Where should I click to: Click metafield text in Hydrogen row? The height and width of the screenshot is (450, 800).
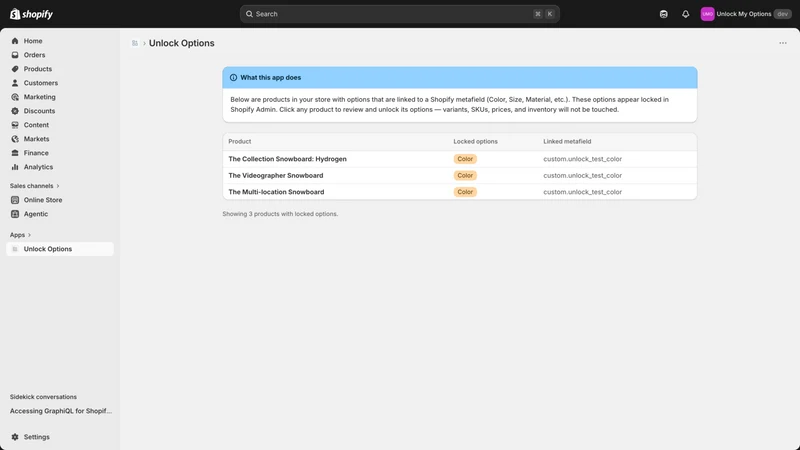click(x=582, y=159)
